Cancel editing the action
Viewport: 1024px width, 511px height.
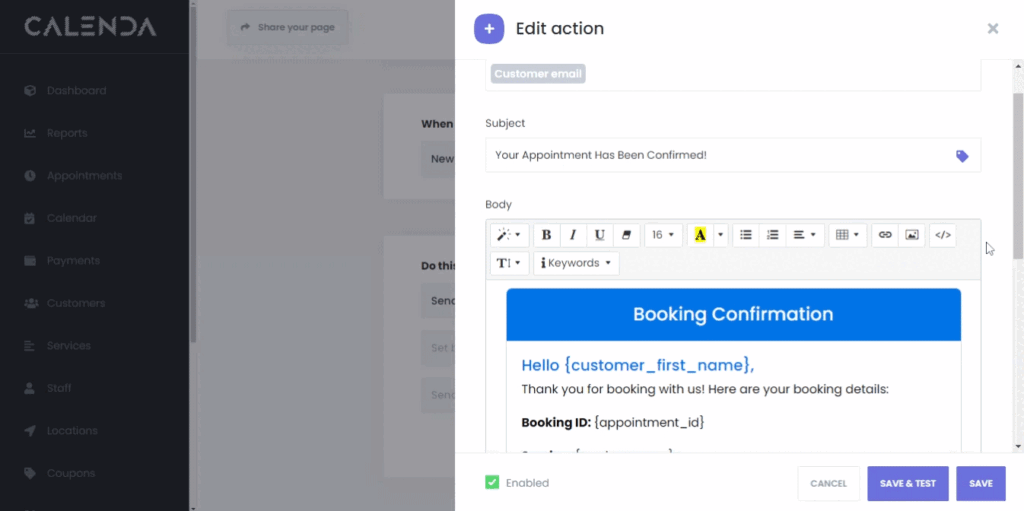pos(828,484)
